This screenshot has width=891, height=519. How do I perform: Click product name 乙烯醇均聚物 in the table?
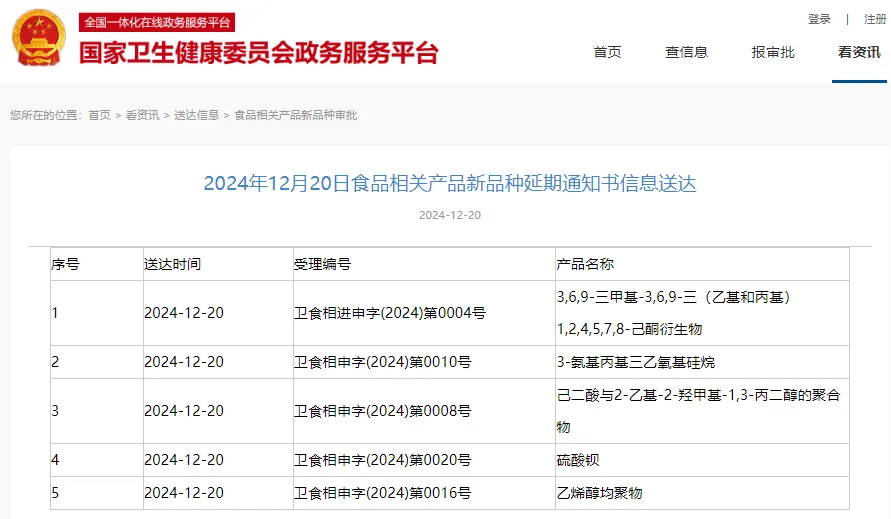[x=599, y=493]
